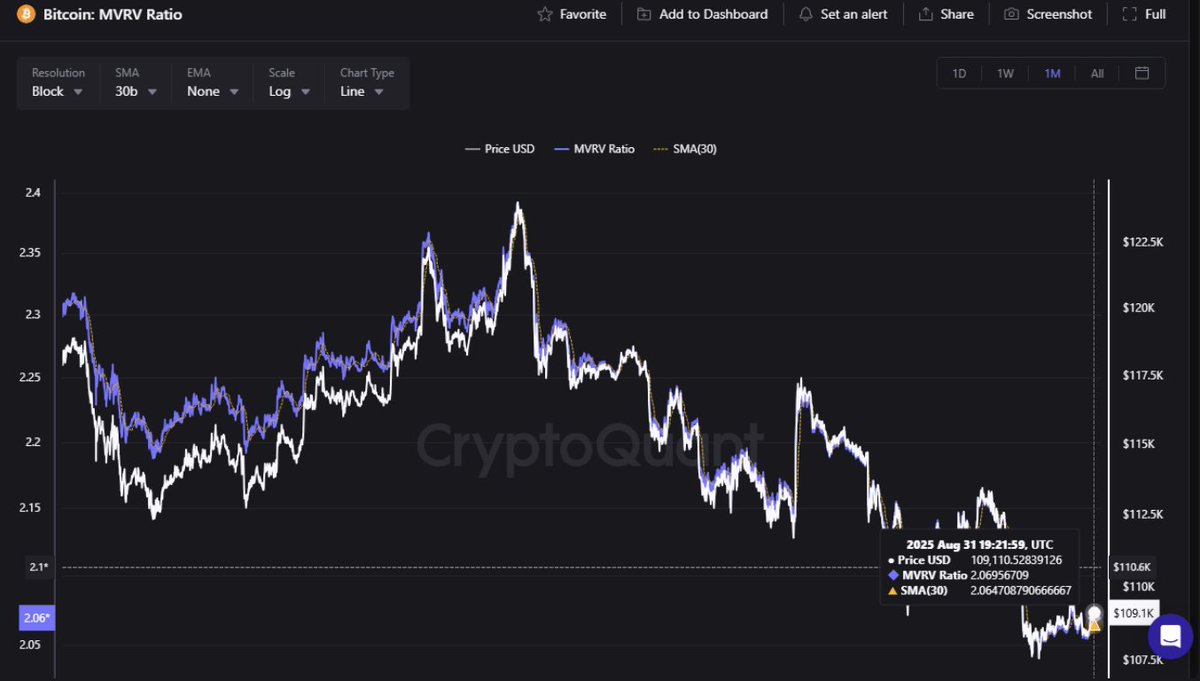1200x681 pixels.
Task: Expand the SMA dropdown showing 30b
Action: 136,91
